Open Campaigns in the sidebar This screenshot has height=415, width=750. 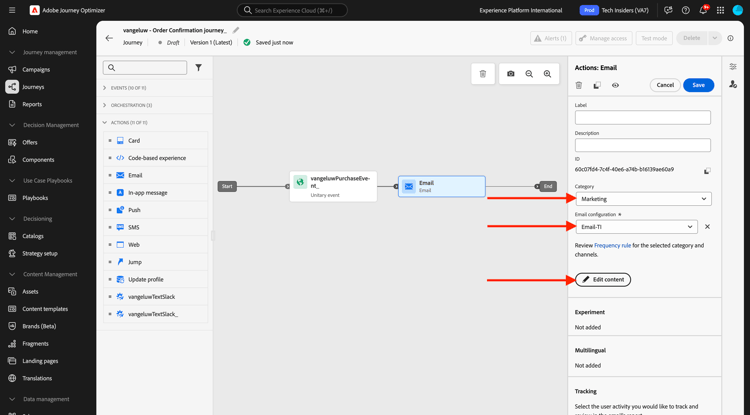tap(36, 69)
